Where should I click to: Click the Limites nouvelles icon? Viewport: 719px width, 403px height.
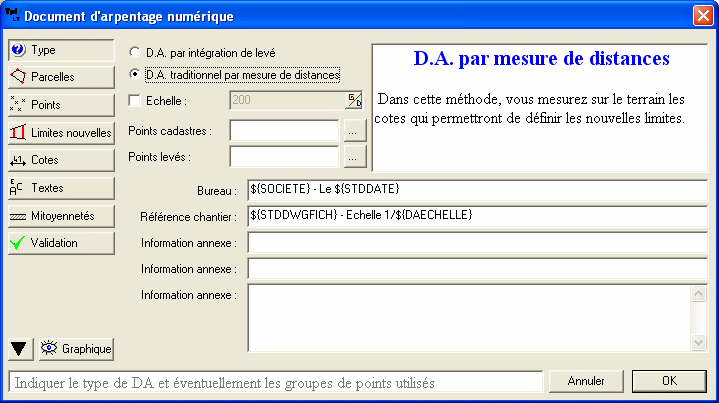(18, 132)
